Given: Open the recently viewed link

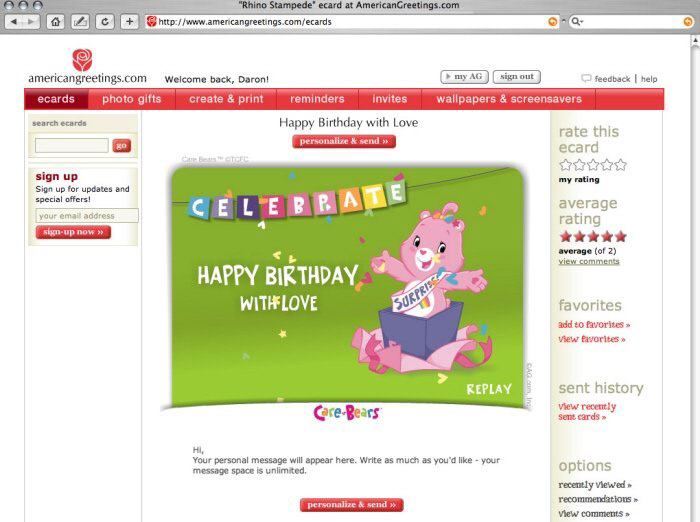Looking at the screenshot, I should [595, 484].
